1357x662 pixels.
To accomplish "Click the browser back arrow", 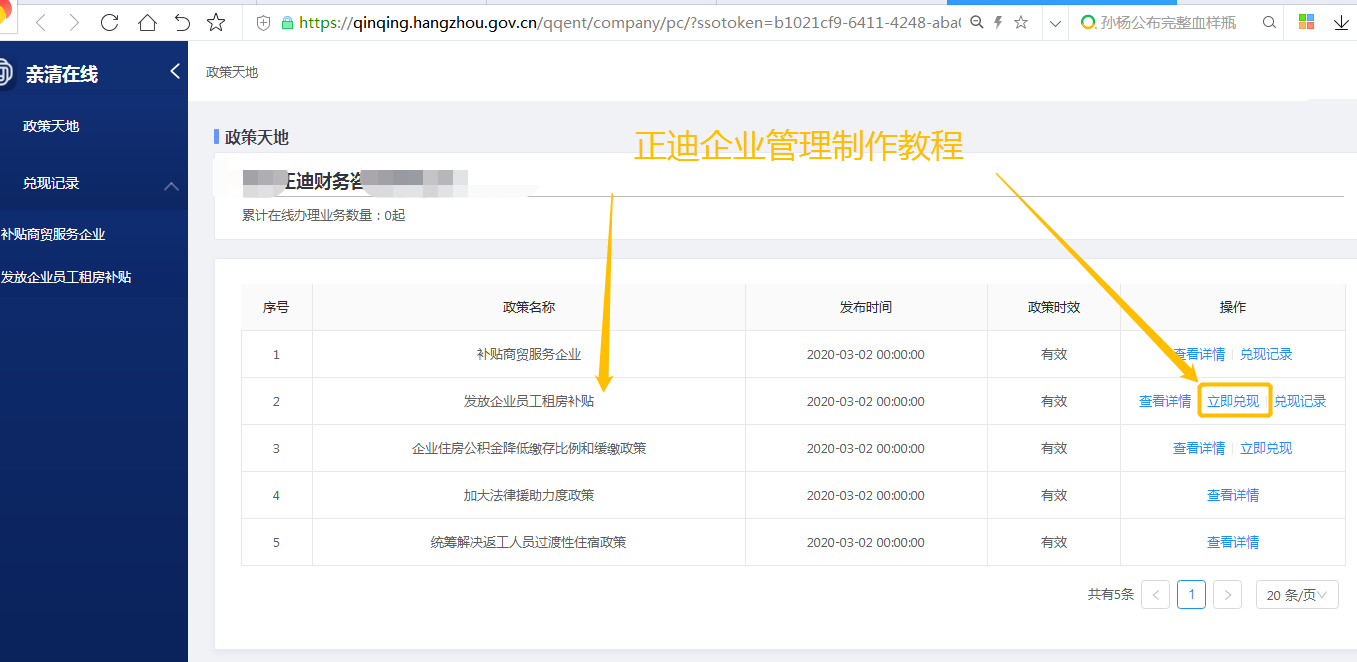I will (x=41, y=22).
